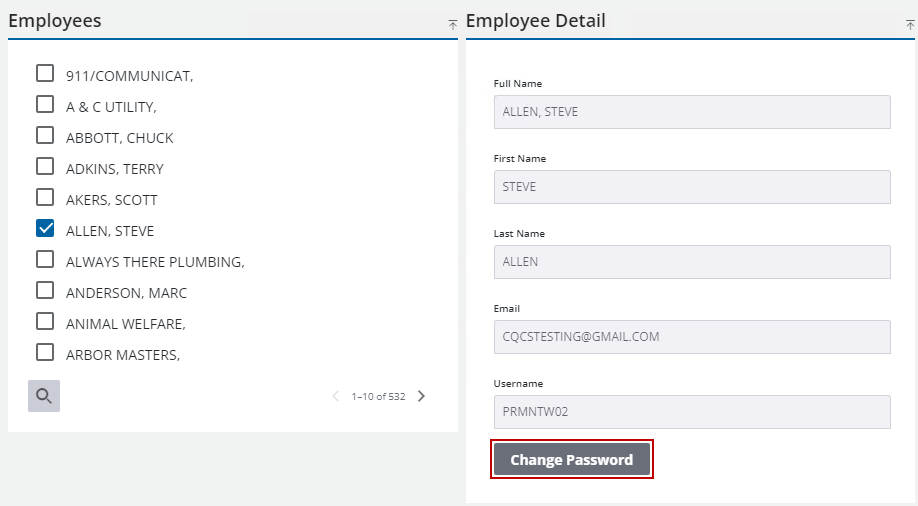918x506 pixels.
Task: Collapse the Employees panel
Action: [x=452, y=24]
